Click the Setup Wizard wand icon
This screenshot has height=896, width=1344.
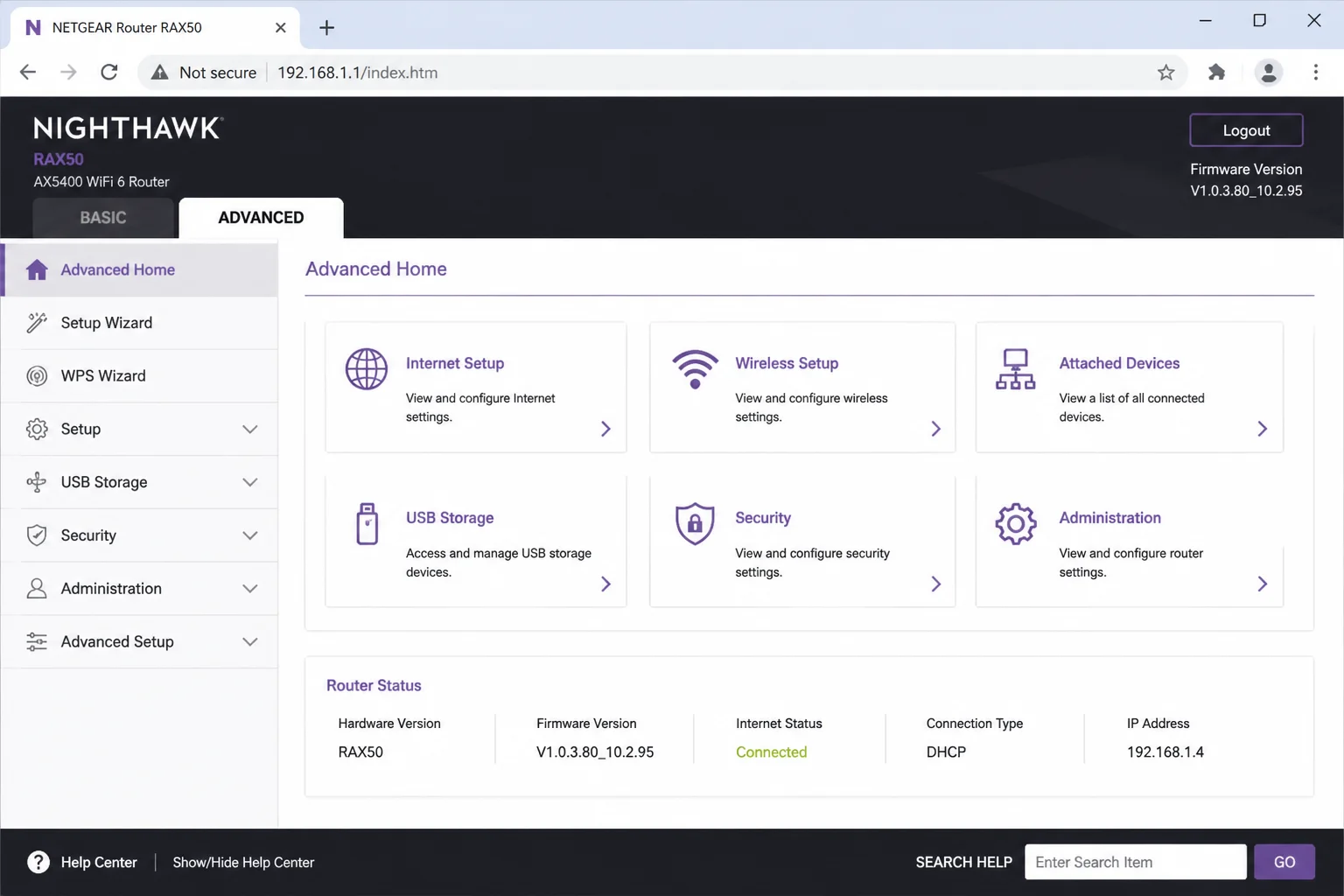37,323
